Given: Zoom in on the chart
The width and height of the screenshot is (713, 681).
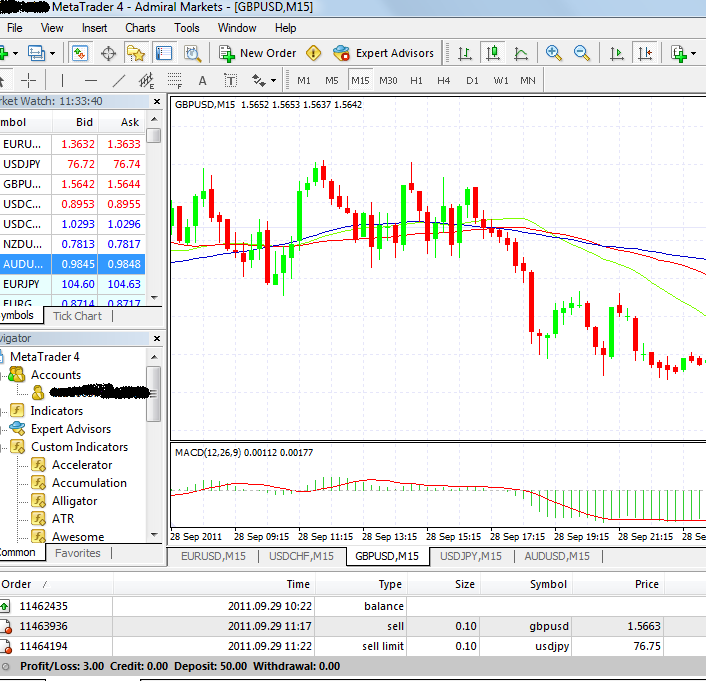Looking at the screenshot, I should [553, 53].
